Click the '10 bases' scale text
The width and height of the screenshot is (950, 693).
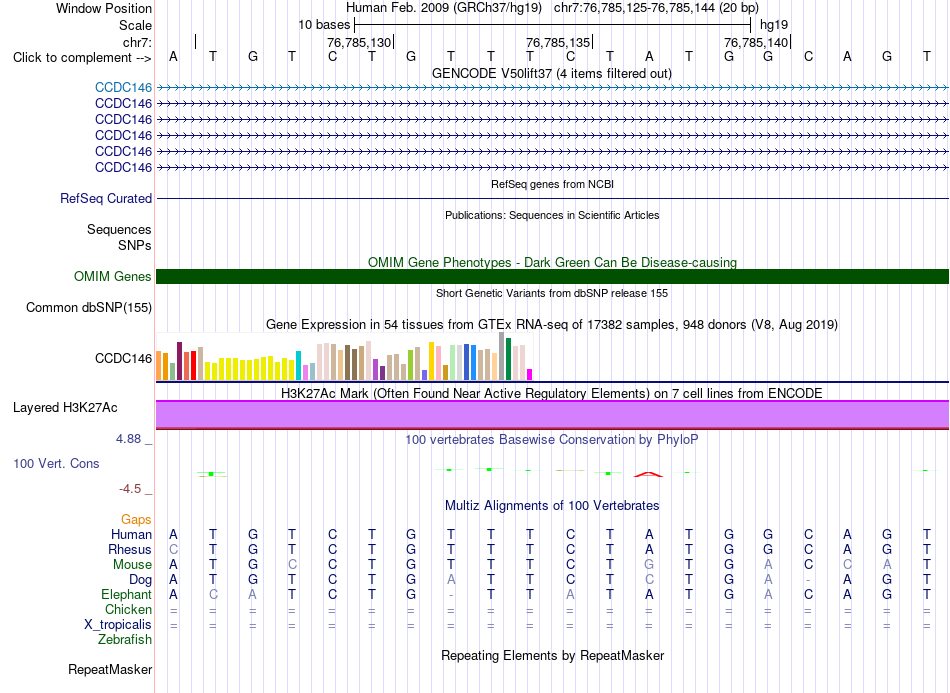tap(324, 25)
